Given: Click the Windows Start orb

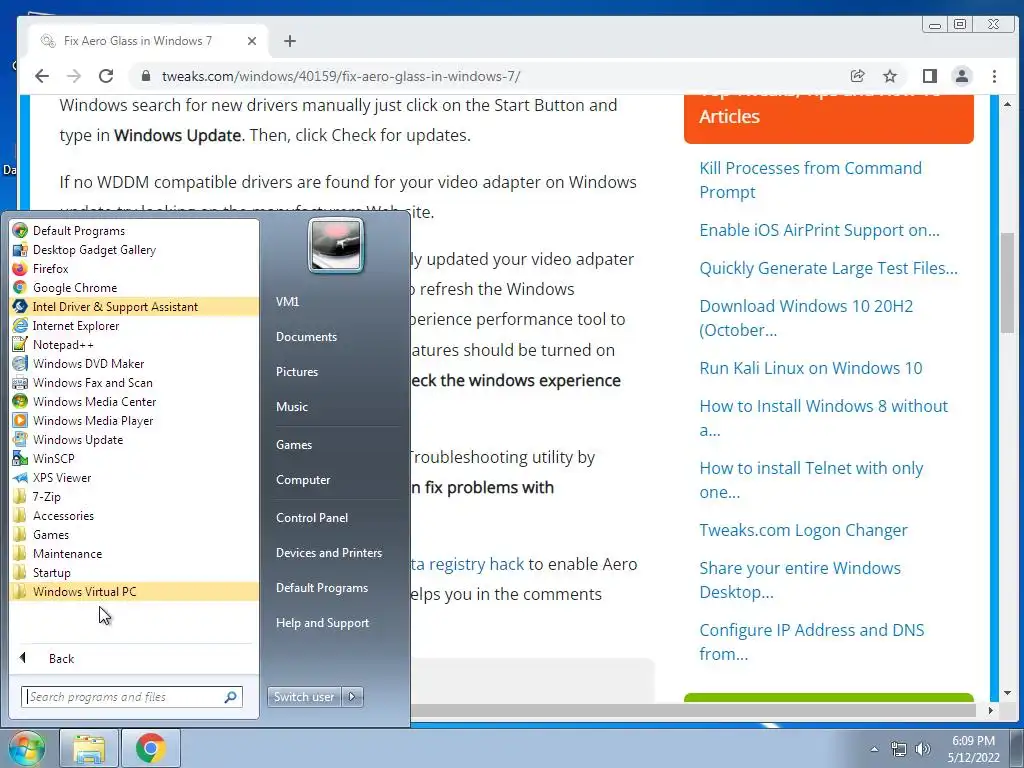Looking at the screenshot, I should tap(26, 748).
